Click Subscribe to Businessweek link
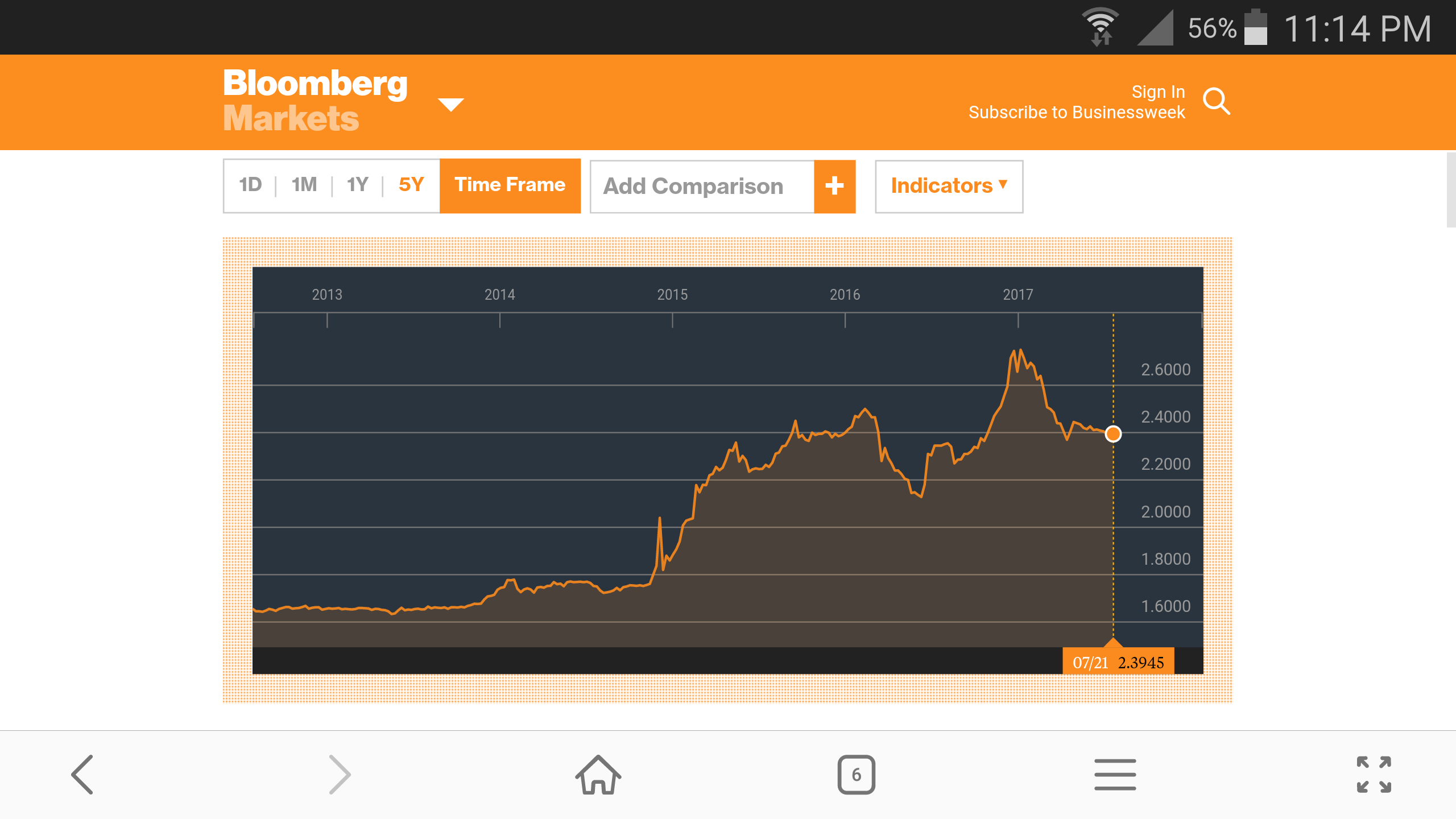Screen dimensions: 1456x819 click(x=1077, y=113)
